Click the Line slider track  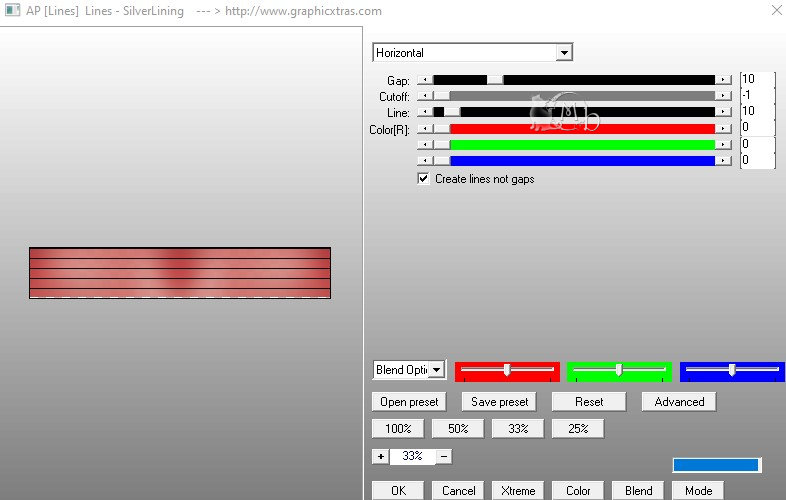pyautogui.click(x=574, y=112)
